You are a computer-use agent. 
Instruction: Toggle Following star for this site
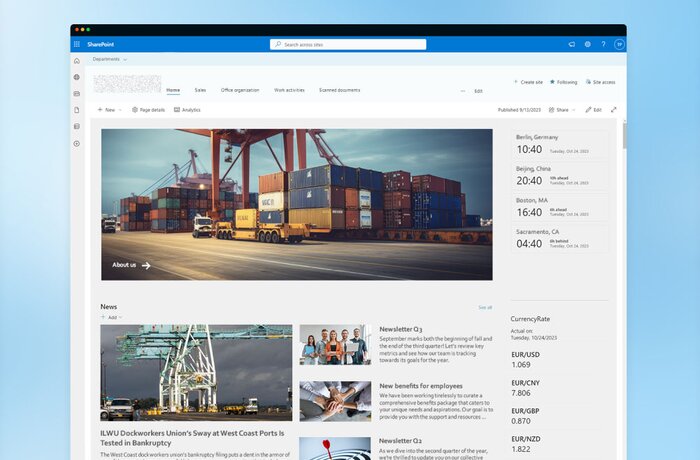[x=563, y=82]
